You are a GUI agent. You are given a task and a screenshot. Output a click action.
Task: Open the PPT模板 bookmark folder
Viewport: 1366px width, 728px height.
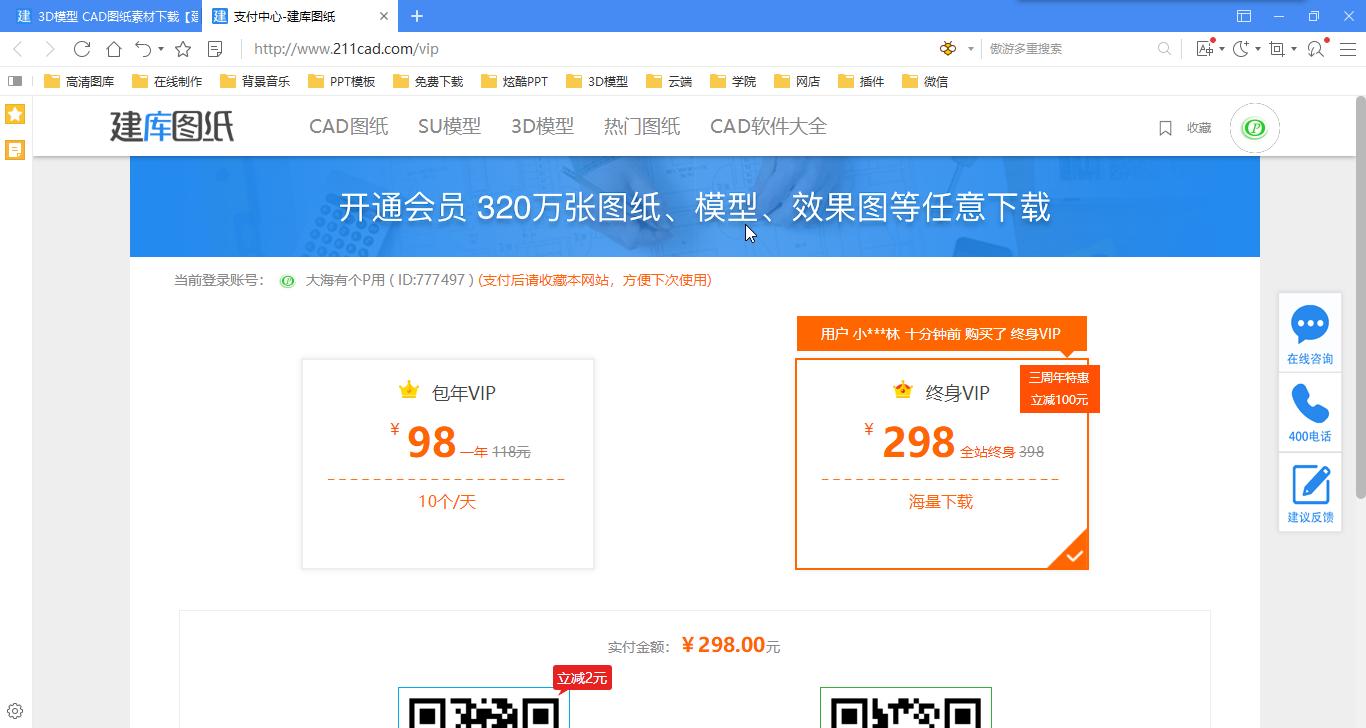[x=342, y=81]
